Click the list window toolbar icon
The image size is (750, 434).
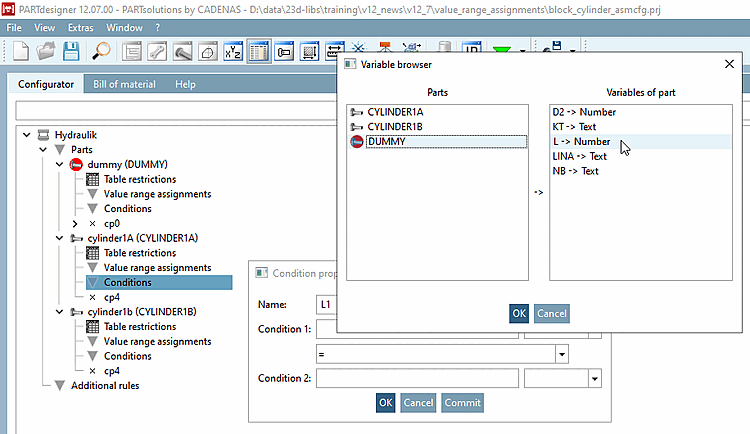(x=132, y=52)
